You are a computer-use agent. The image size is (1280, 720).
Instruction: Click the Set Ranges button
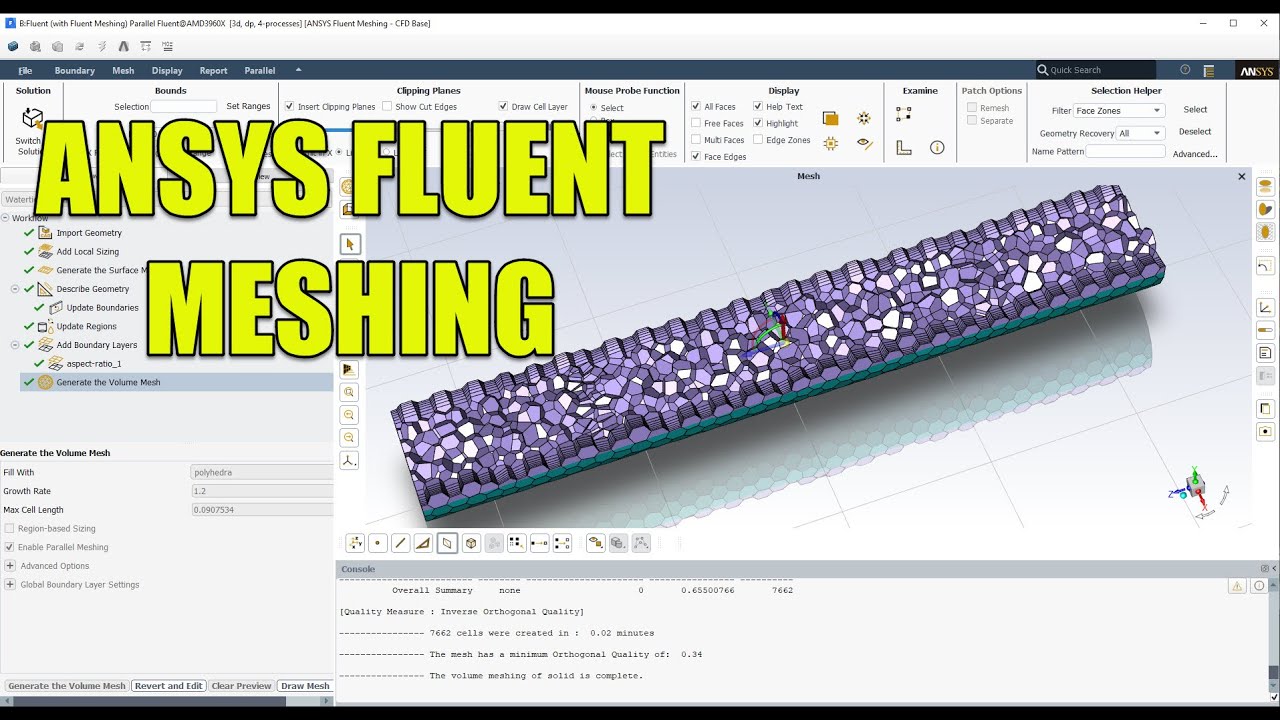pos(248,106)
